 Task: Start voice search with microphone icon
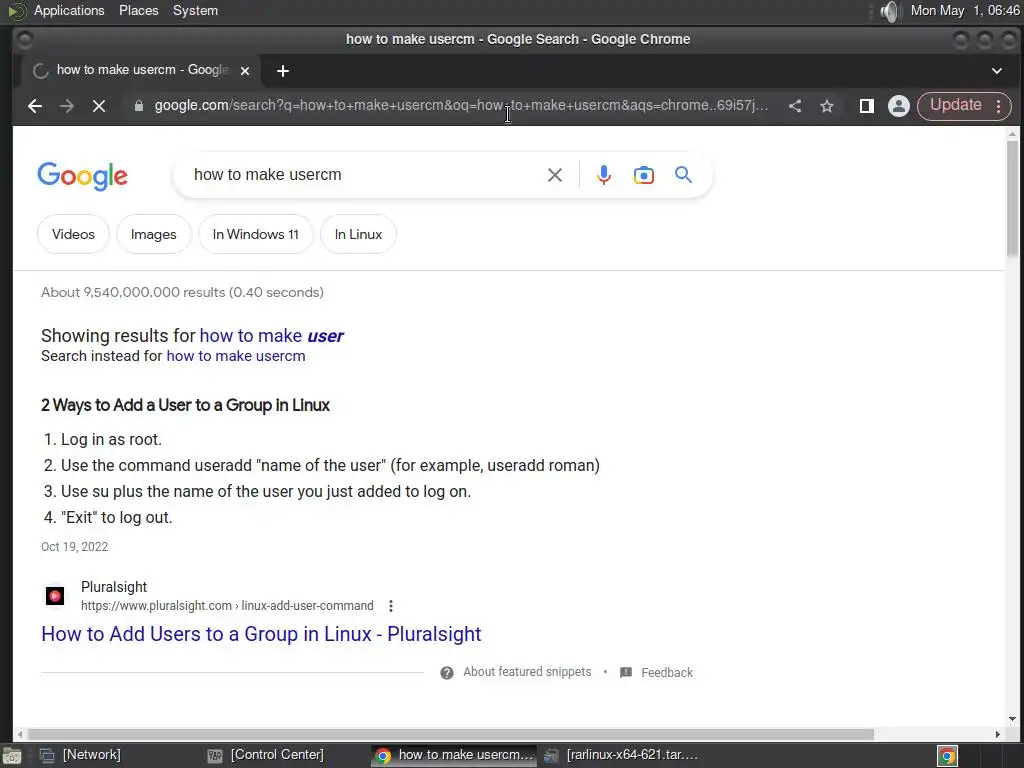pyautogui.click(x=604, y=175)
